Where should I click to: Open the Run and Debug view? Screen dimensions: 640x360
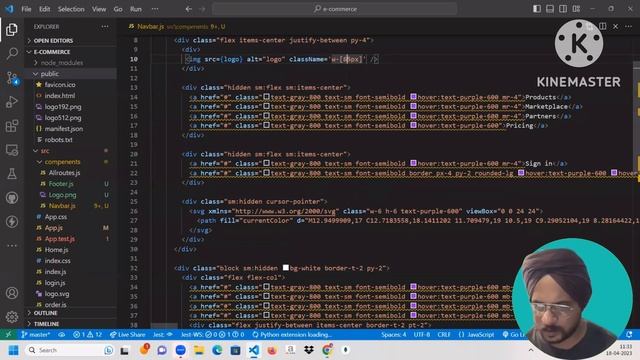[12, 102]
